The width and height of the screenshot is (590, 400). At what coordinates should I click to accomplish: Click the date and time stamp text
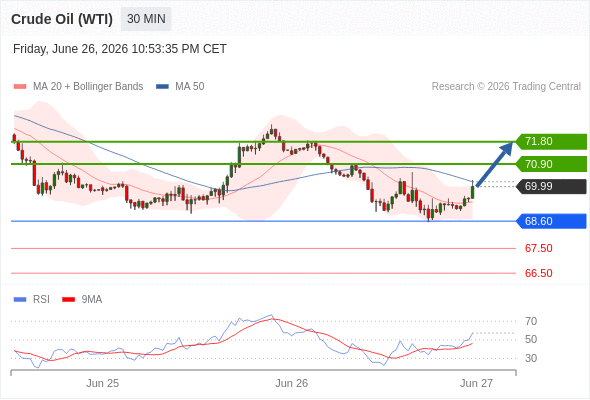(120, 49)
